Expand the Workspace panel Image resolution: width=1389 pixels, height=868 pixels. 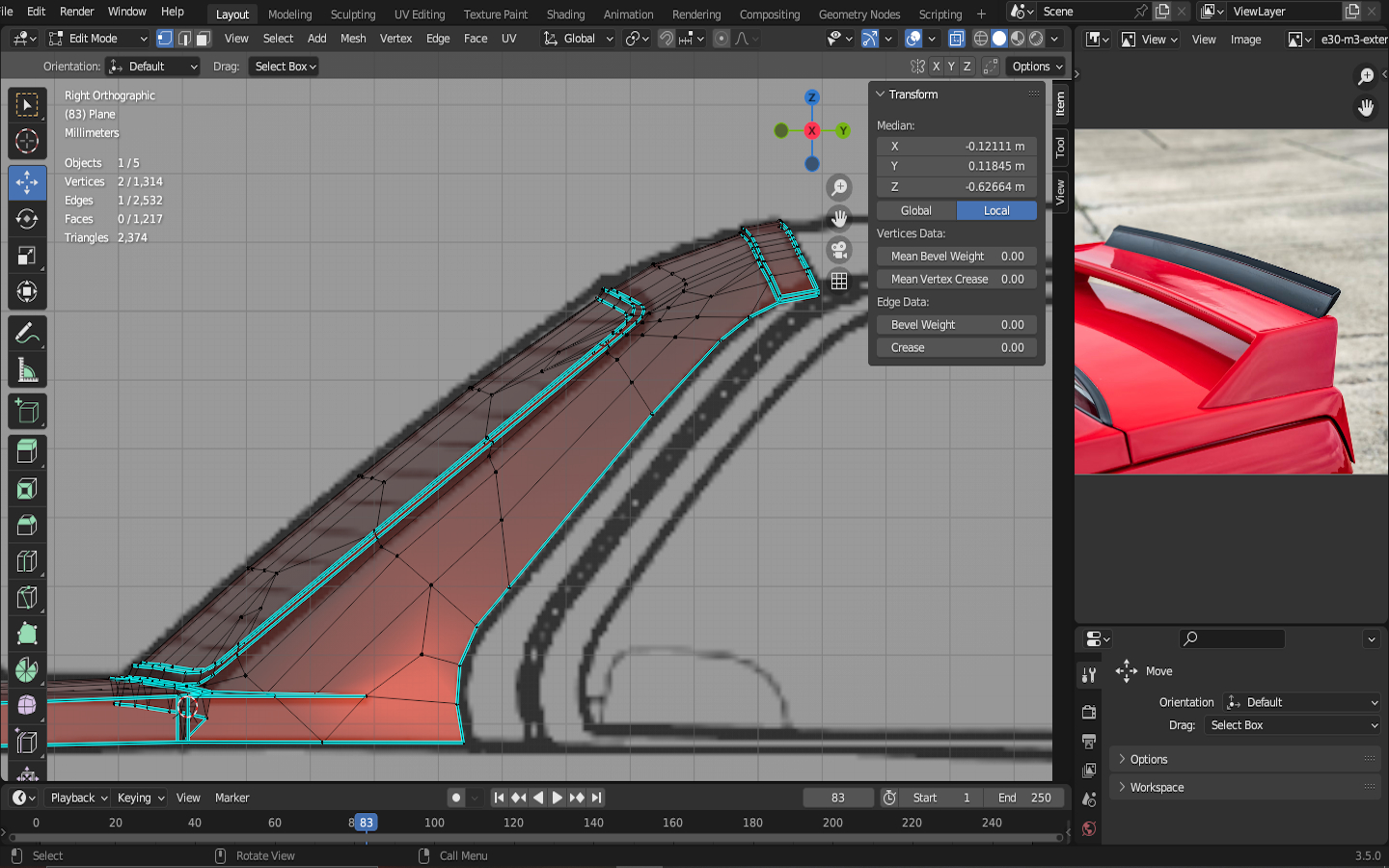click(x=1157, y=787)
